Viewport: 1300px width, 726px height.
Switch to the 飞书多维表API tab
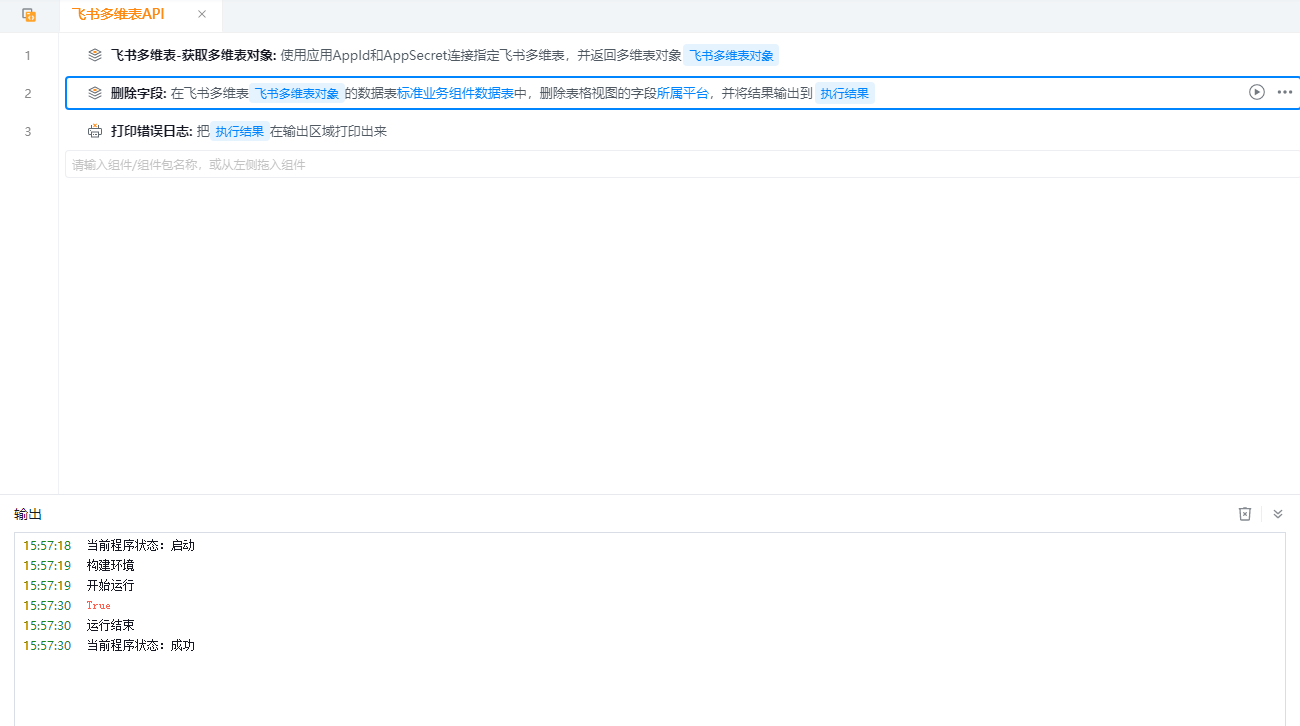118,14
